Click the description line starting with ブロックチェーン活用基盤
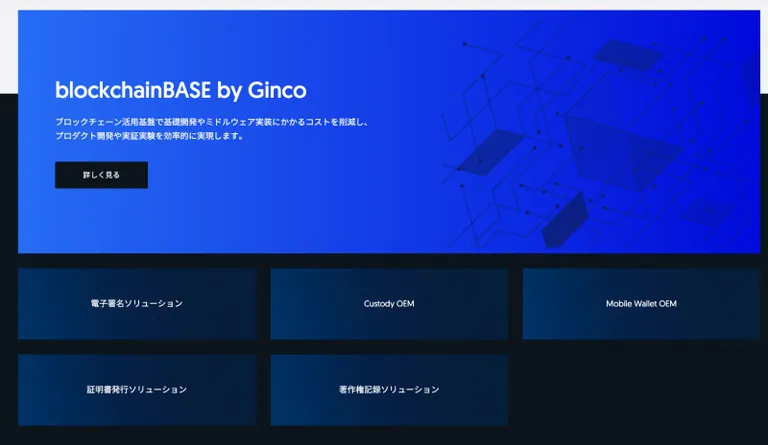This screenshot has height=445, width=768. [212, 122]
